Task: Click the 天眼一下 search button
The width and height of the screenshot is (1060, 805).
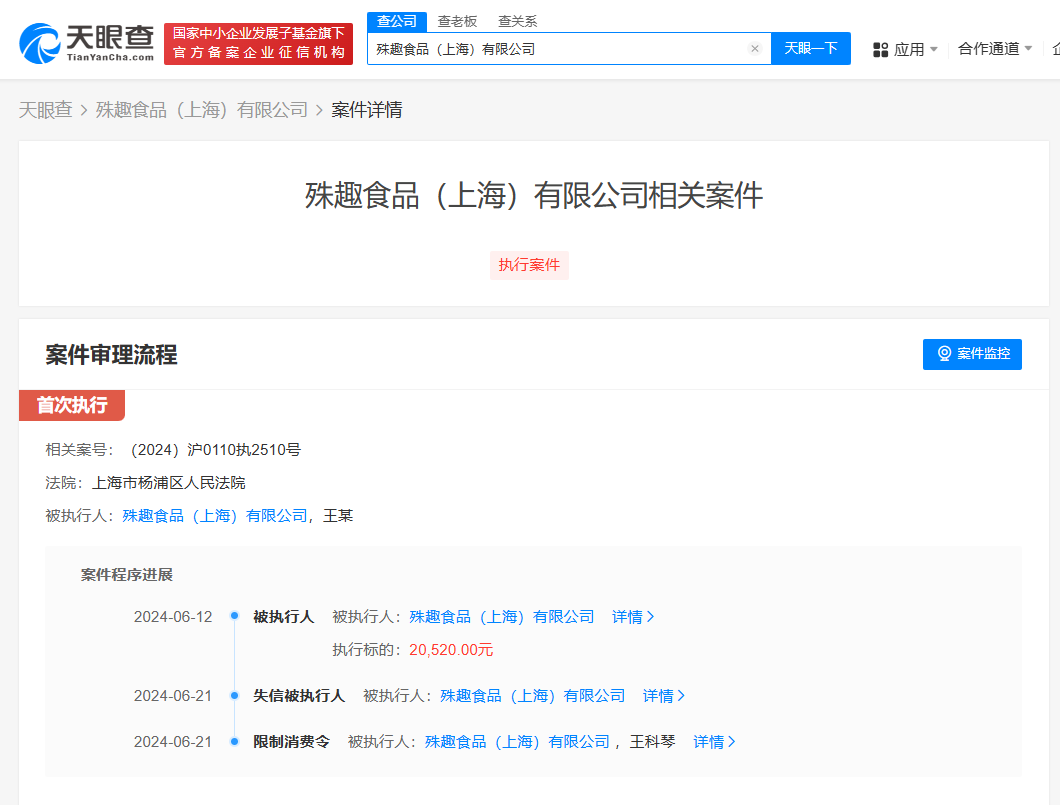Action: (811, 48)
